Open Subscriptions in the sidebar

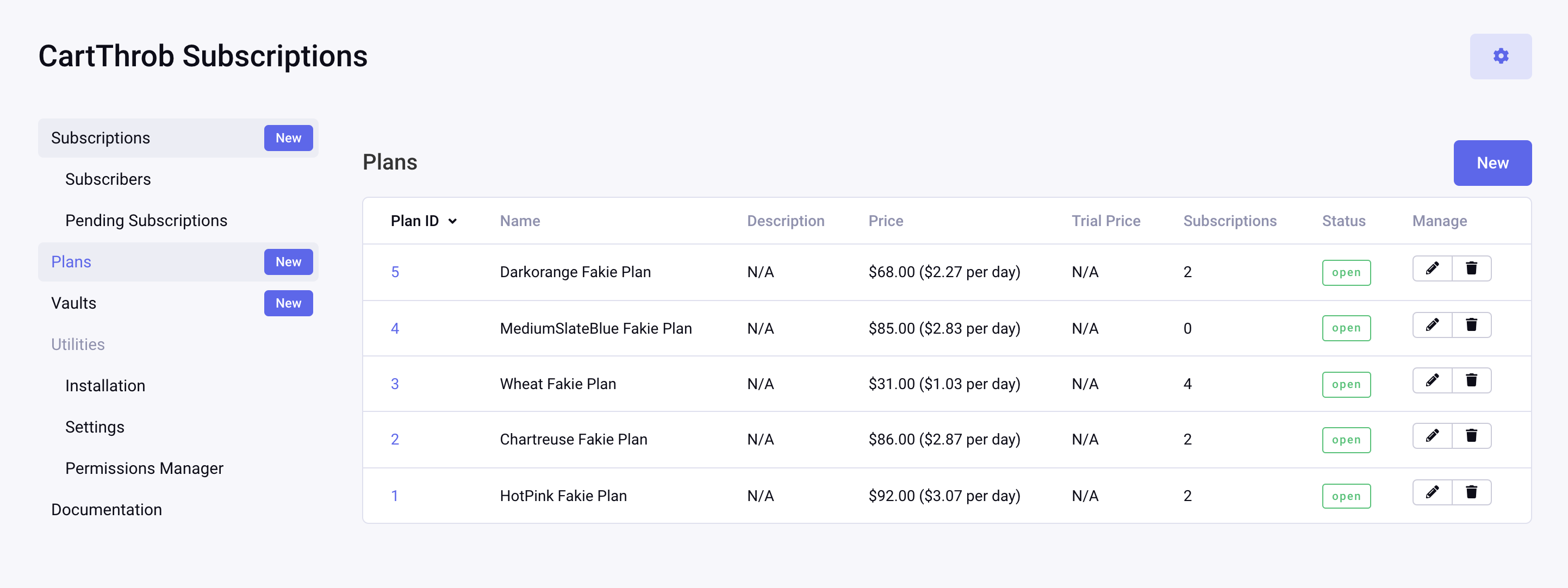(101, 138)
